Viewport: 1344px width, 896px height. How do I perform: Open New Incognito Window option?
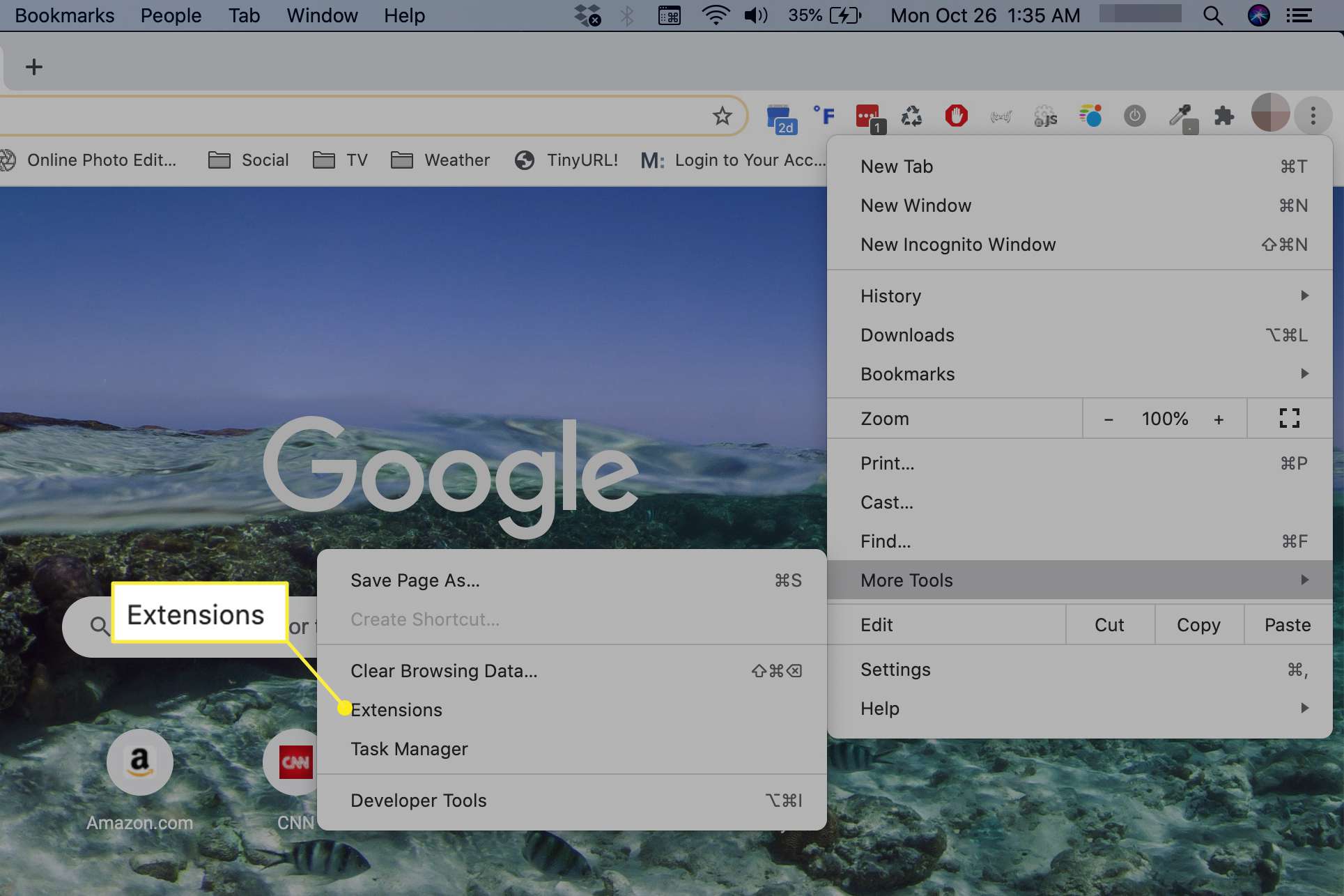click(x=958, y=244)
